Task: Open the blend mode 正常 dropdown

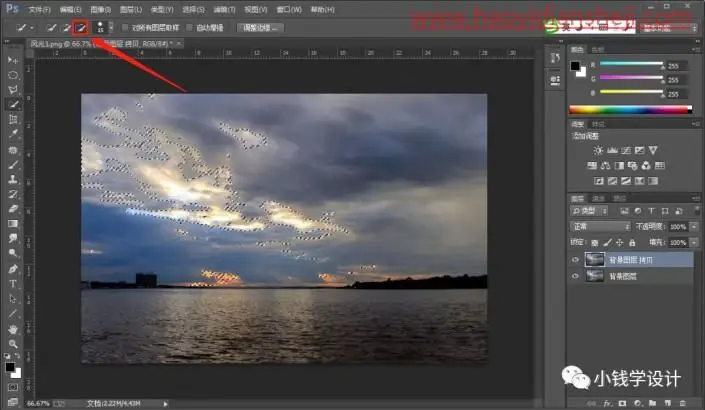Action: click(x=600, y=227)
